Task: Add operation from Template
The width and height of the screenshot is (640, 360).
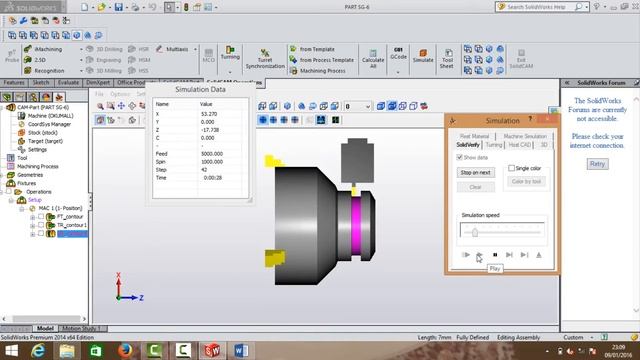Action: [312, 49]
